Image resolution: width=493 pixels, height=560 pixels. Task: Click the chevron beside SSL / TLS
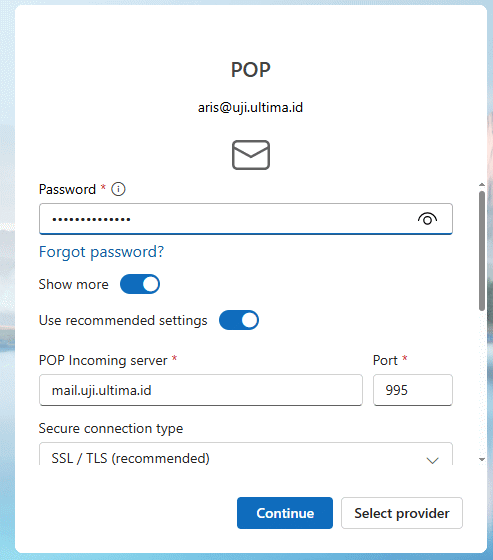[x=433, y=460]
